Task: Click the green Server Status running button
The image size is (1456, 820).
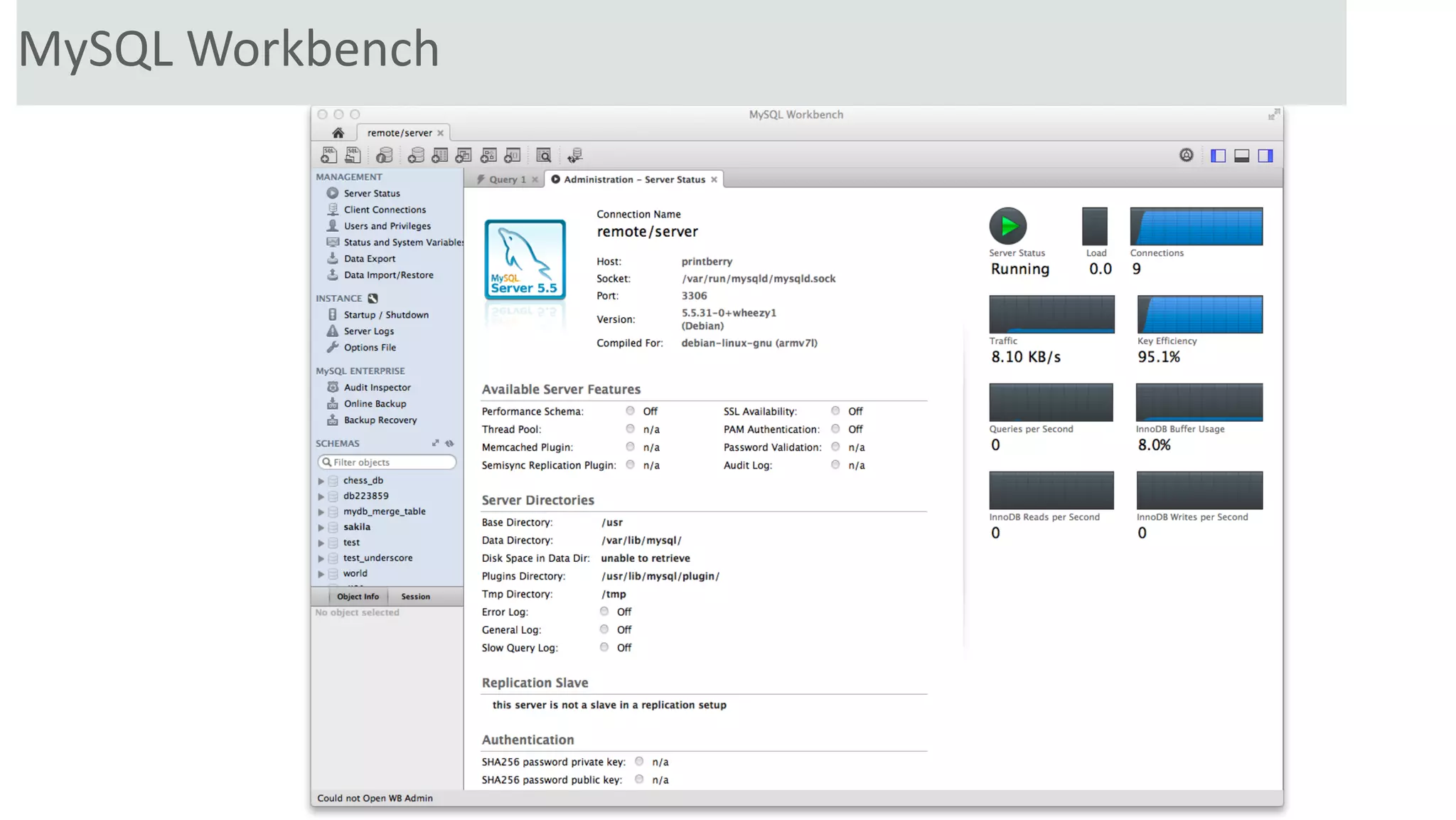Action: 1008,226
